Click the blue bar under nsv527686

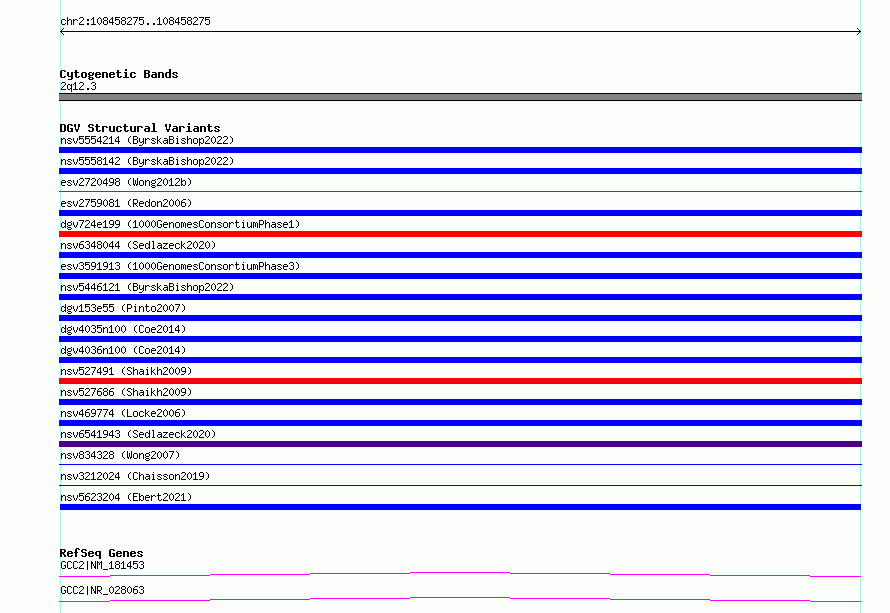pos(460,402)
